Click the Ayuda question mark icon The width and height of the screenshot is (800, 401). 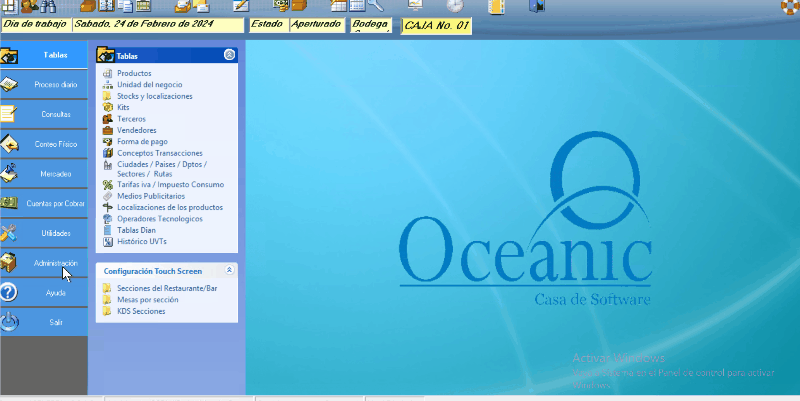(x=10, y=293)
